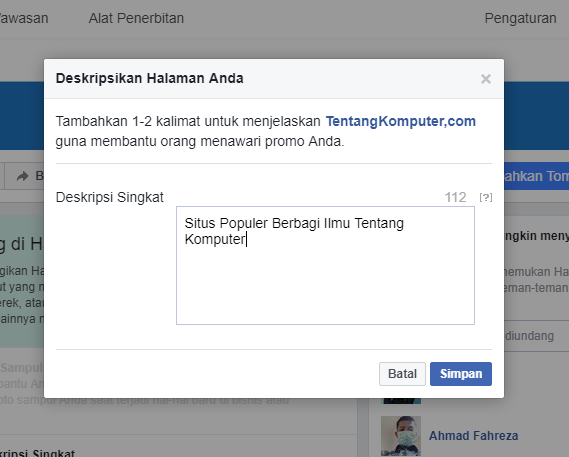Select the share arrow button behind dialog

(24, 176)
